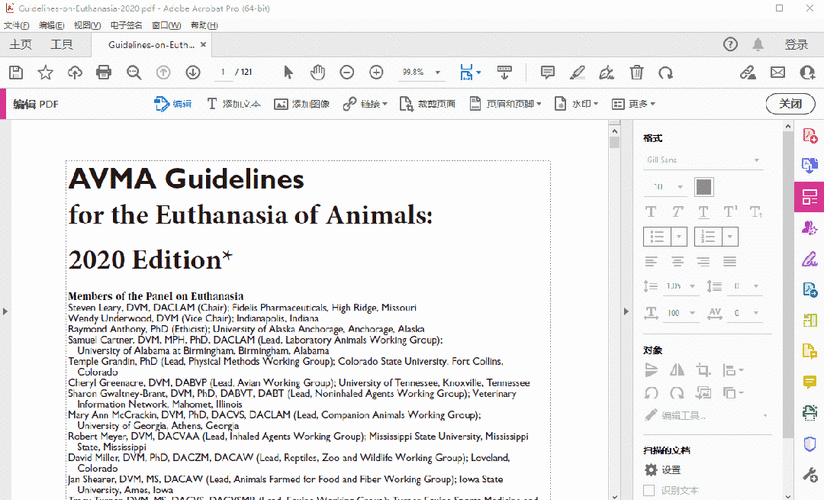Open the Gill Sans font dropdown
Viewport: 824px width, 500px height.
pyautogui.click(x=704, y=160)
